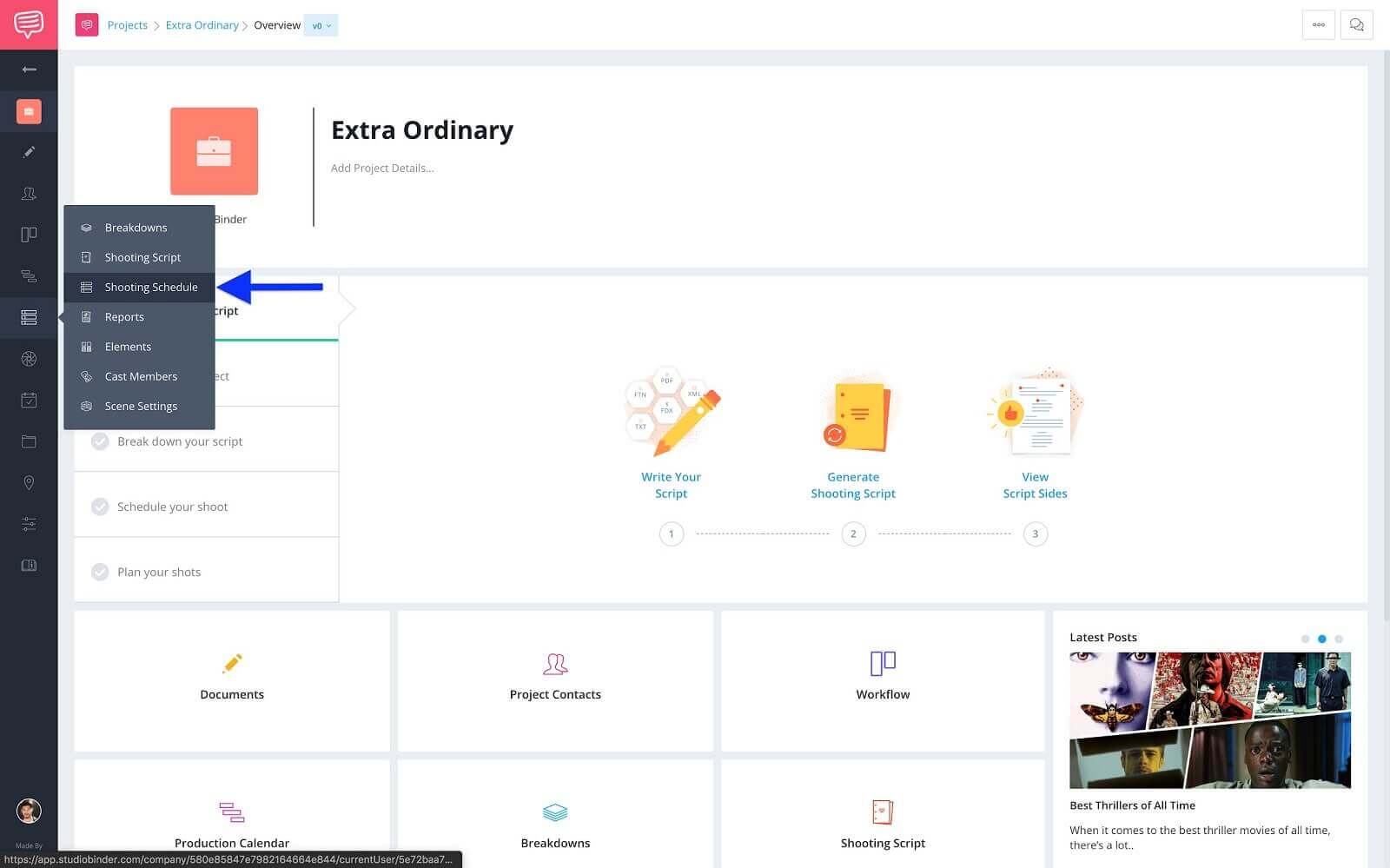Select the second Latest Posts carousel dot

point(1322,639)
